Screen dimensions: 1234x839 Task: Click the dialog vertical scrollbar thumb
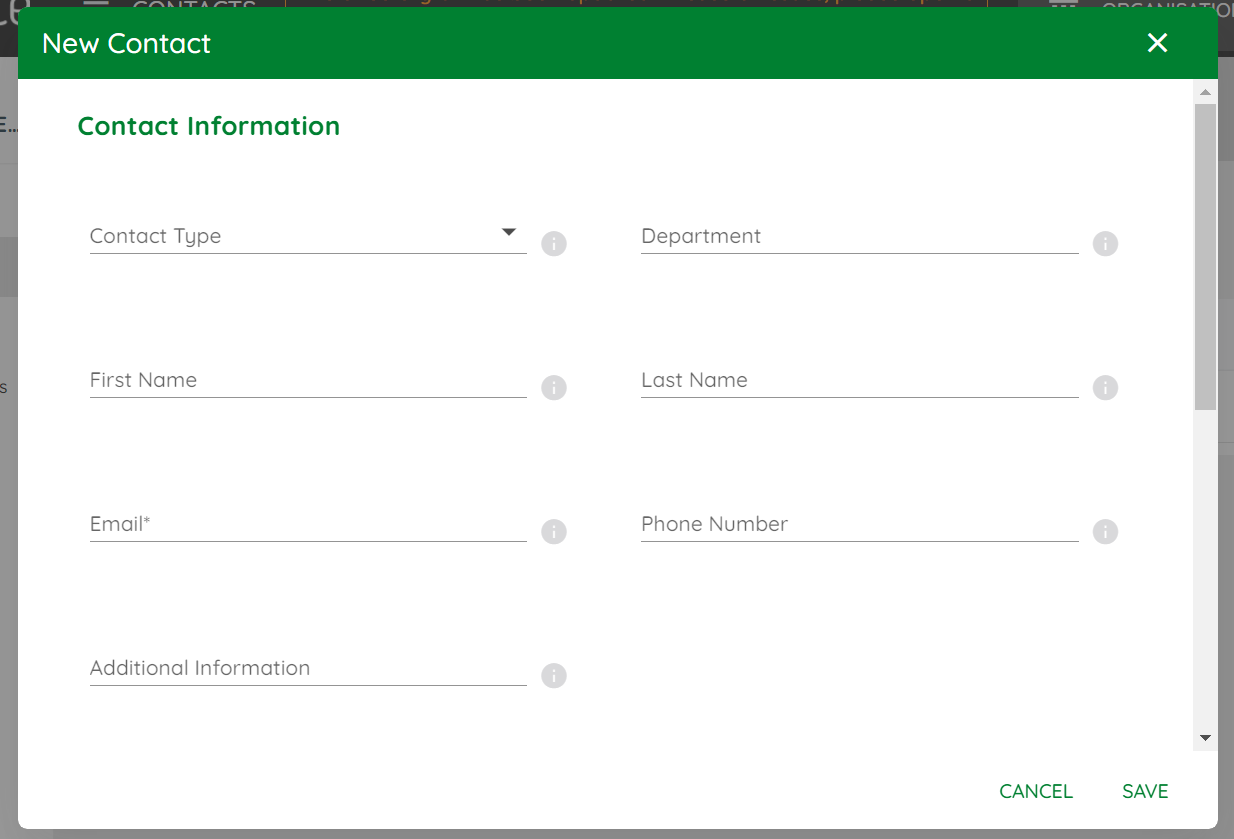(1205, 256)
